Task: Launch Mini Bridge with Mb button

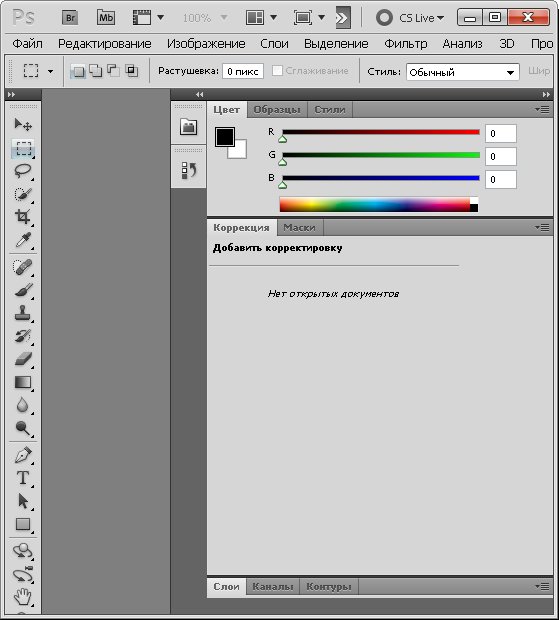Action: (106, 18)
